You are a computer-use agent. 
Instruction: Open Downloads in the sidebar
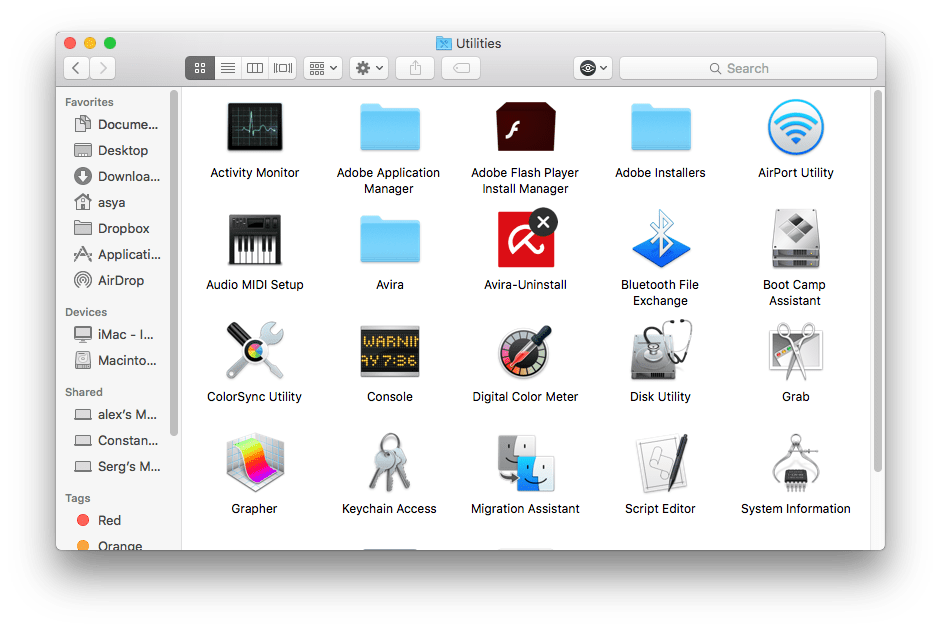click(x=117, y=176)
